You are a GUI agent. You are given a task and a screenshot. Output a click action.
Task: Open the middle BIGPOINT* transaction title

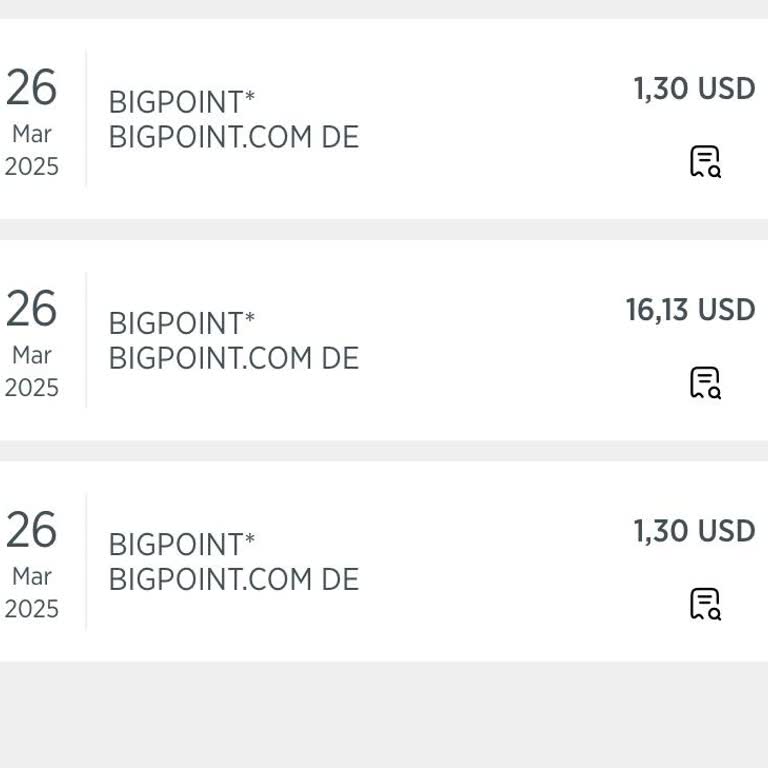click(x=182, y=323)
